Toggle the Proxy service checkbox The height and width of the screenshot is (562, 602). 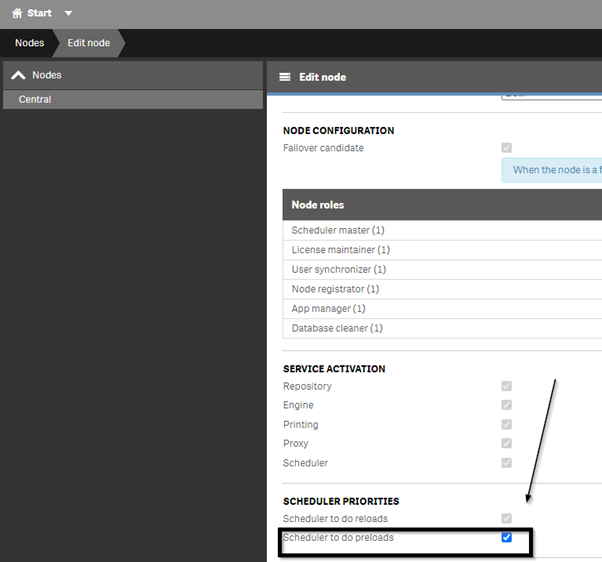506,443
